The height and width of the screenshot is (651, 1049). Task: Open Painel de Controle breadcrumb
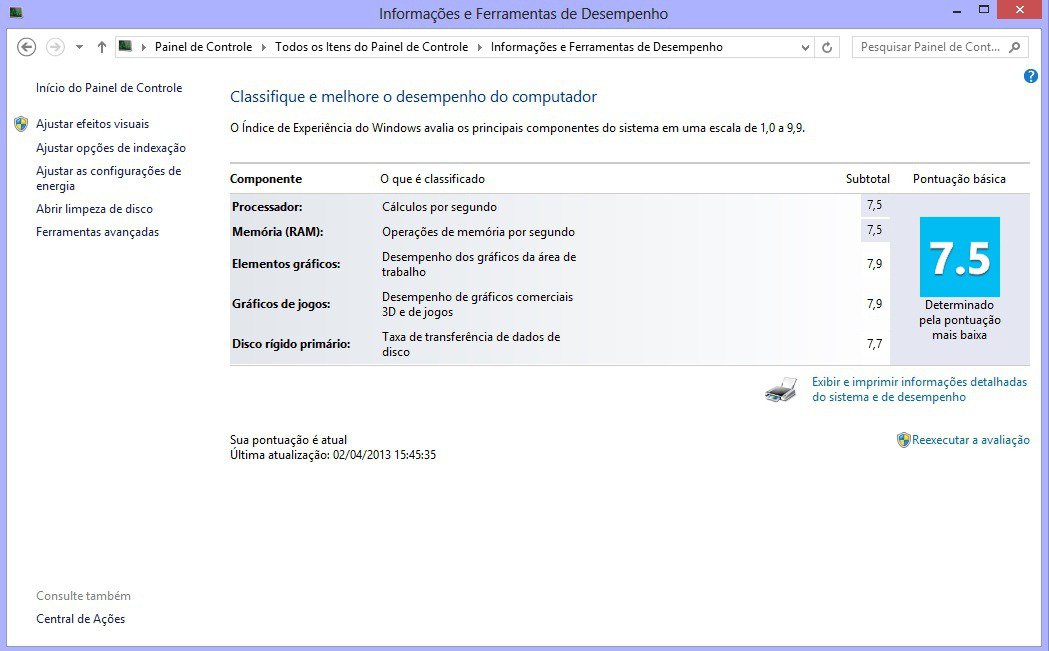pos(203,47)
